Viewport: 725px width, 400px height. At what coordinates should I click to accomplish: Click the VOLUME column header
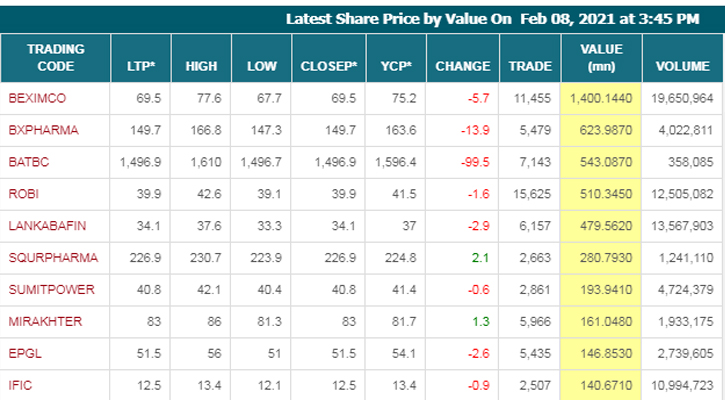(x=682, y=66)
